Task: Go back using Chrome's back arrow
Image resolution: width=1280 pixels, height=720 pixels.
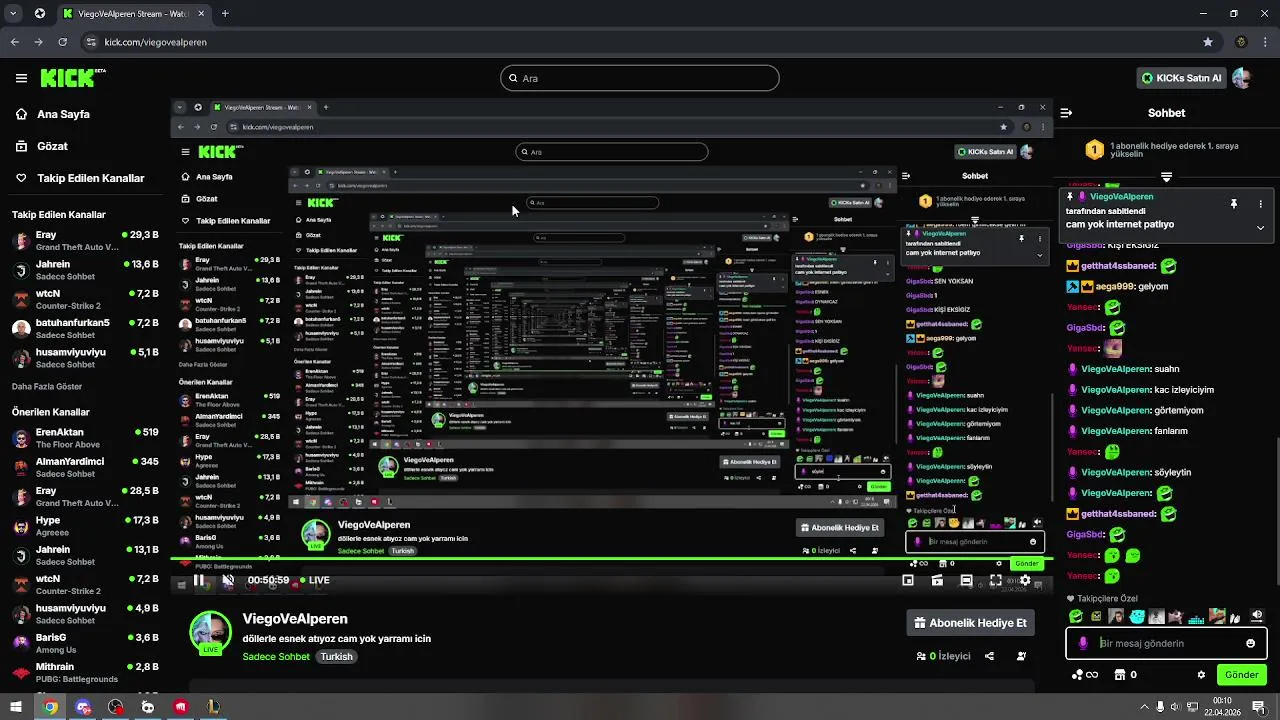Action: tap(15, 42)
